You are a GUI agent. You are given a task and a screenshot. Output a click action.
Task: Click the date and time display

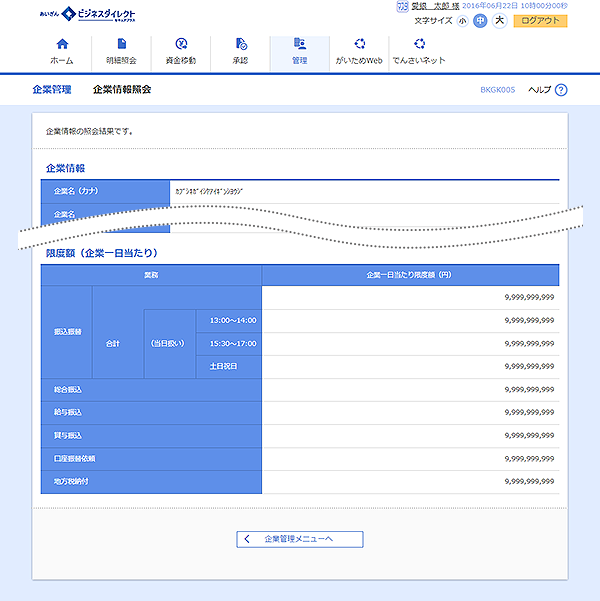pos(515,6)
